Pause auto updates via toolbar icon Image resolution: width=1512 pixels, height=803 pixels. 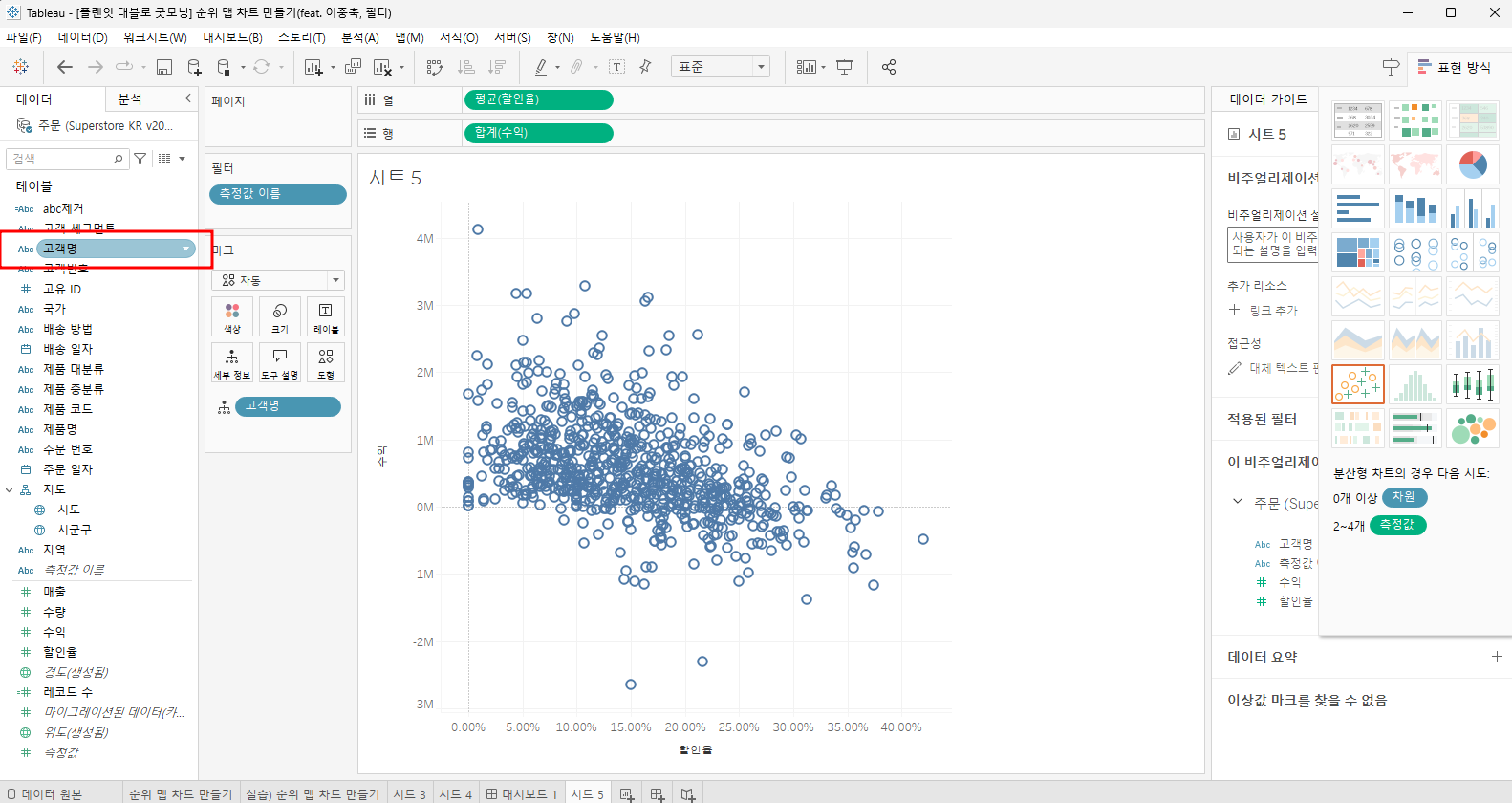(x=225, y=67)
